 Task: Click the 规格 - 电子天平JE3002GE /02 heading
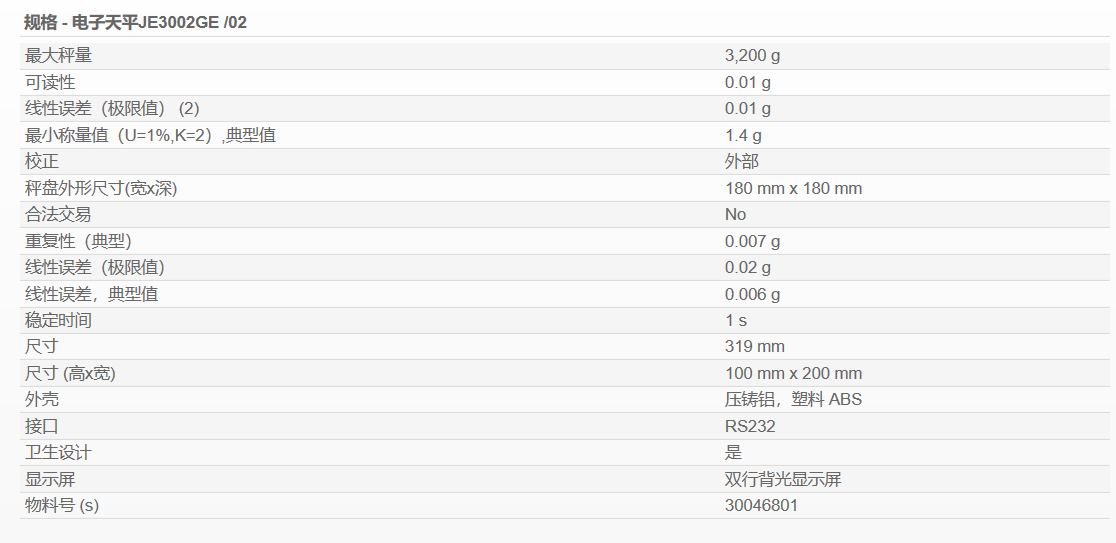135,22
